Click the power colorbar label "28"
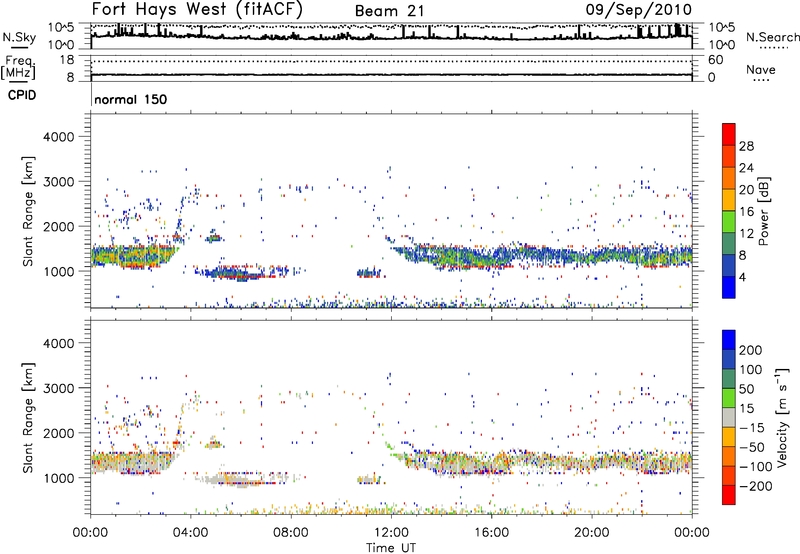This screenshot has height=554, width=800. [x=746, y=146]
